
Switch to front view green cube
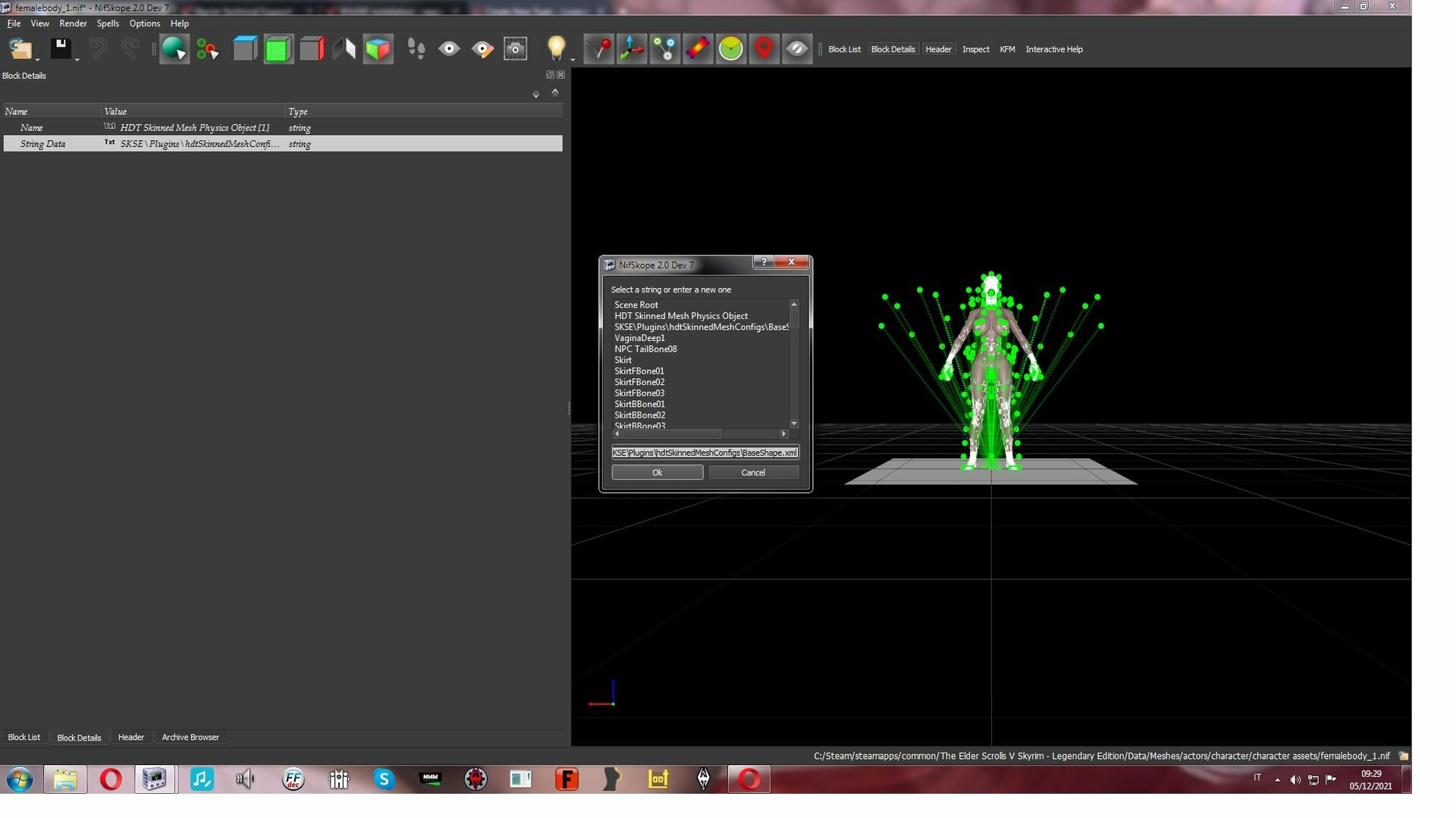(x=278, y=49)
